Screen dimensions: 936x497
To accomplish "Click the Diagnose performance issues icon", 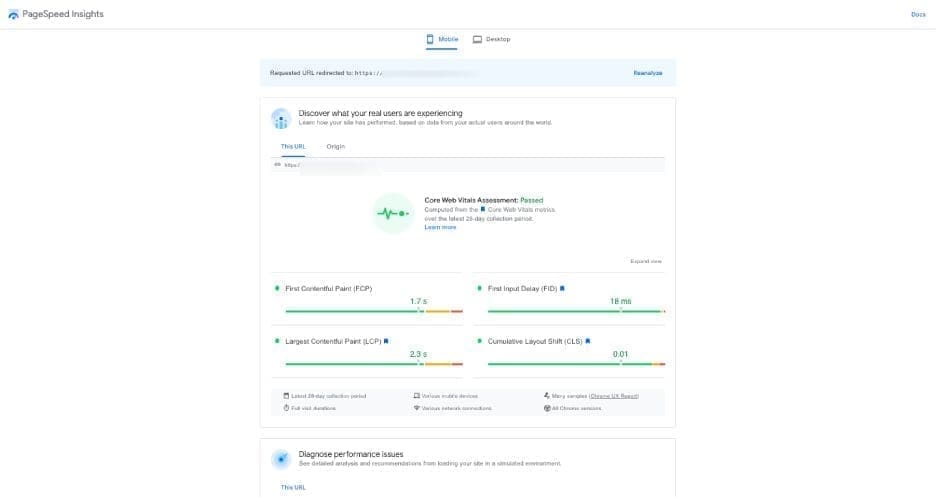I will point(281,459).
